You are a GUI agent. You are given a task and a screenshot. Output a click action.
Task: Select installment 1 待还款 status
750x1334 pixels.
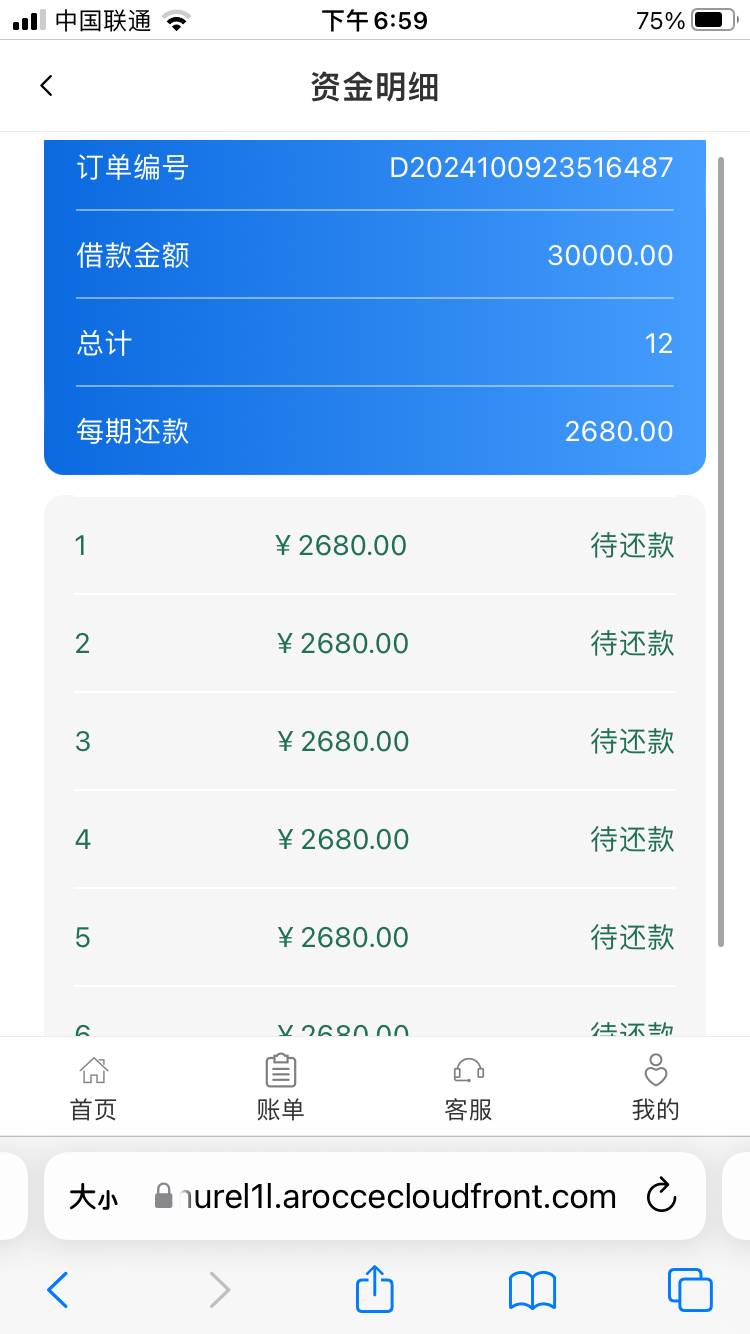(632, 546)
